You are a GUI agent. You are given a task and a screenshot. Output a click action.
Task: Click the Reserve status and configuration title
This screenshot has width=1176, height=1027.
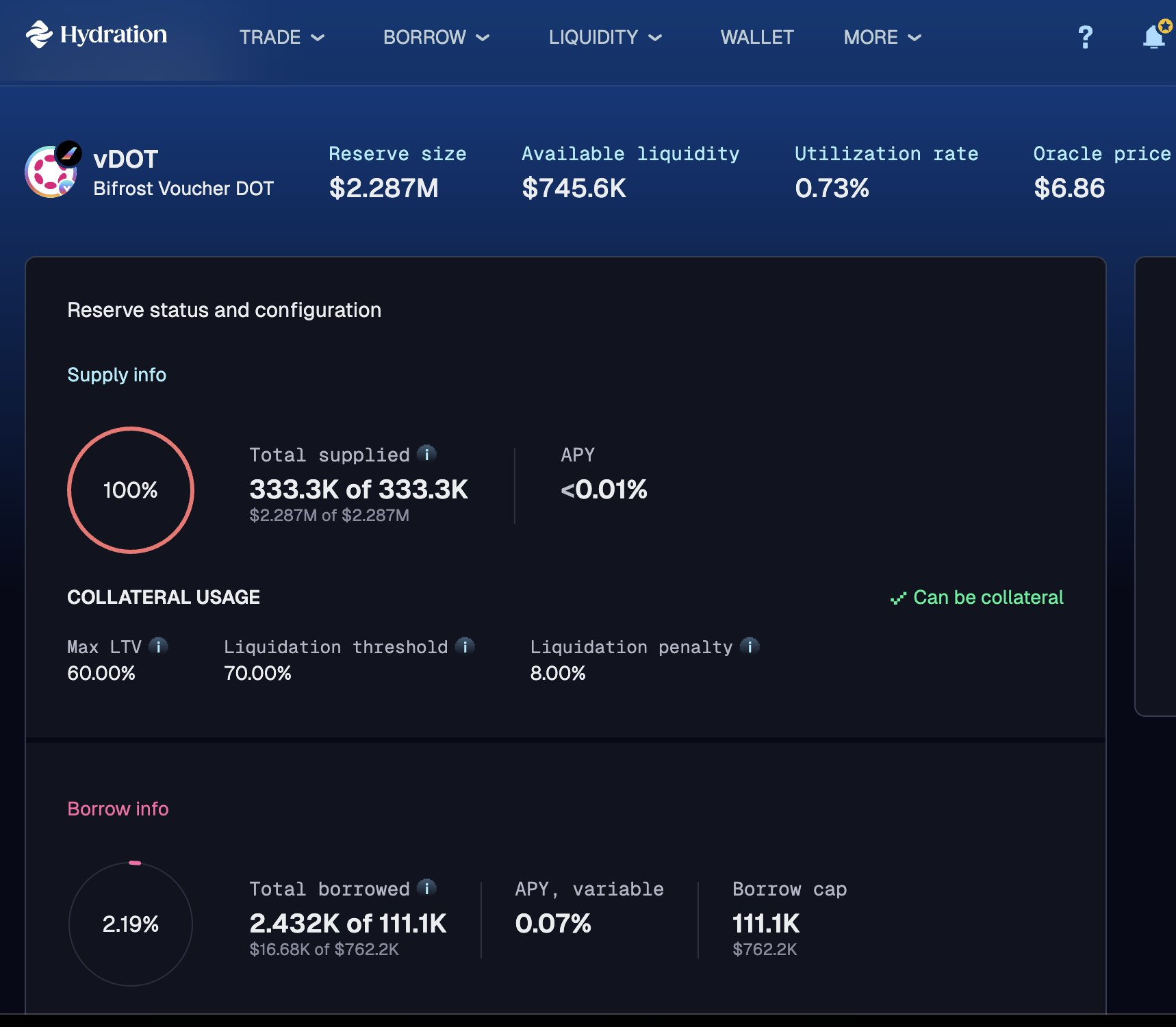tap(224, 310)
